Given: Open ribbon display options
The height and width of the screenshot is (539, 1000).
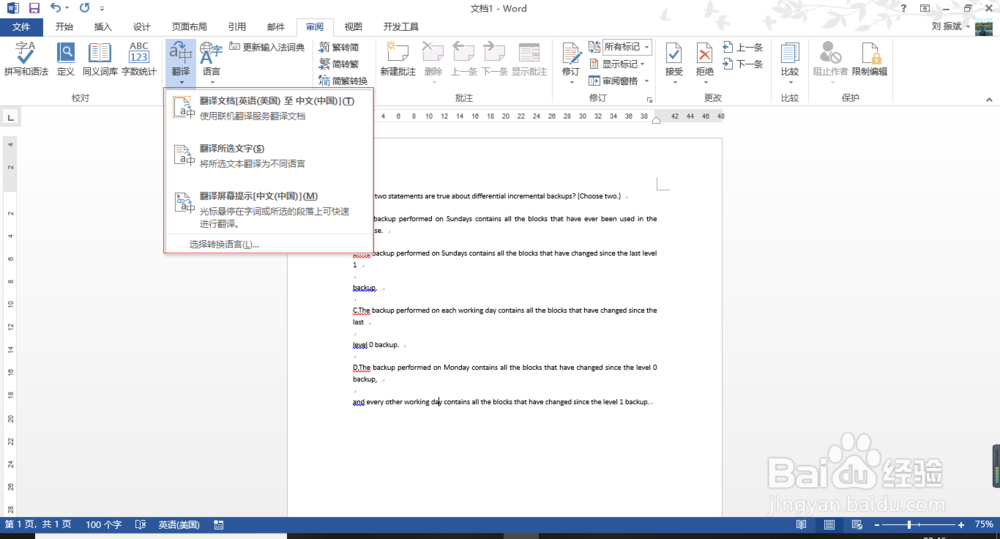Looking at the screenshot, I should (925, 8).
